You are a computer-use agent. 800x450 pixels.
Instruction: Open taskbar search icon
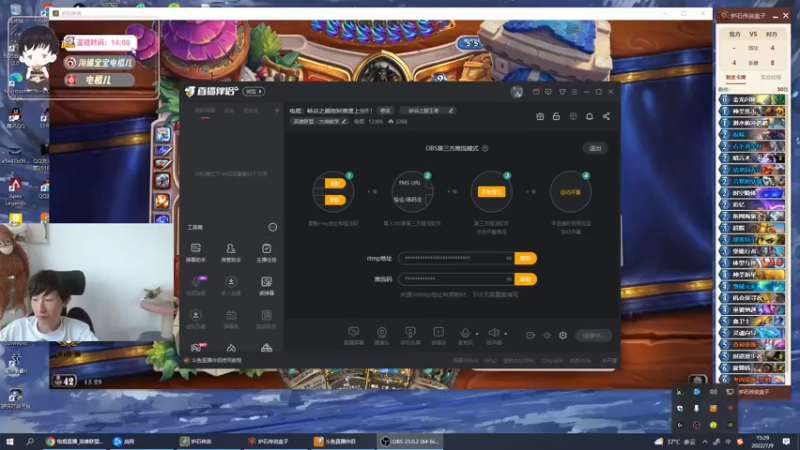click(30, 441)
